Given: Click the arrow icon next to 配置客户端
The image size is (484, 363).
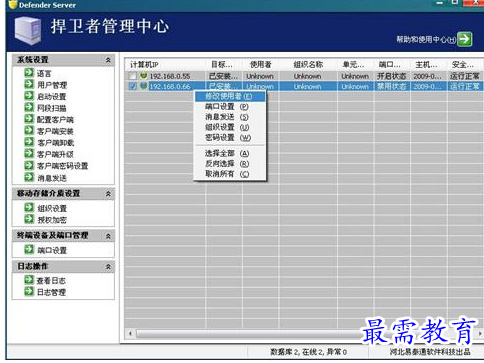Looking at the screenshot, I should [x=29, y=119].
